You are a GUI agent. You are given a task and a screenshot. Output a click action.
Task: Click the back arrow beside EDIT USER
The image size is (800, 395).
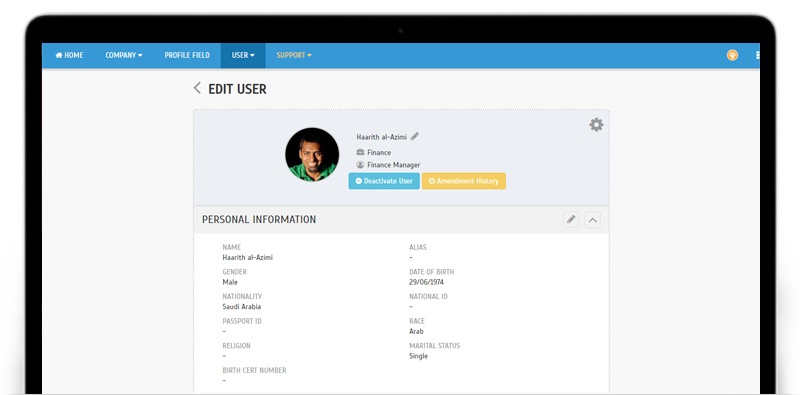197,88
